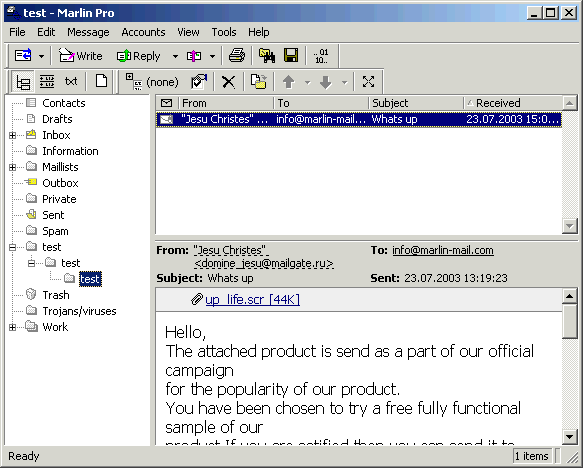
Task: Toggle the full-screen expand arrows icon
Action: click(368, 82)
